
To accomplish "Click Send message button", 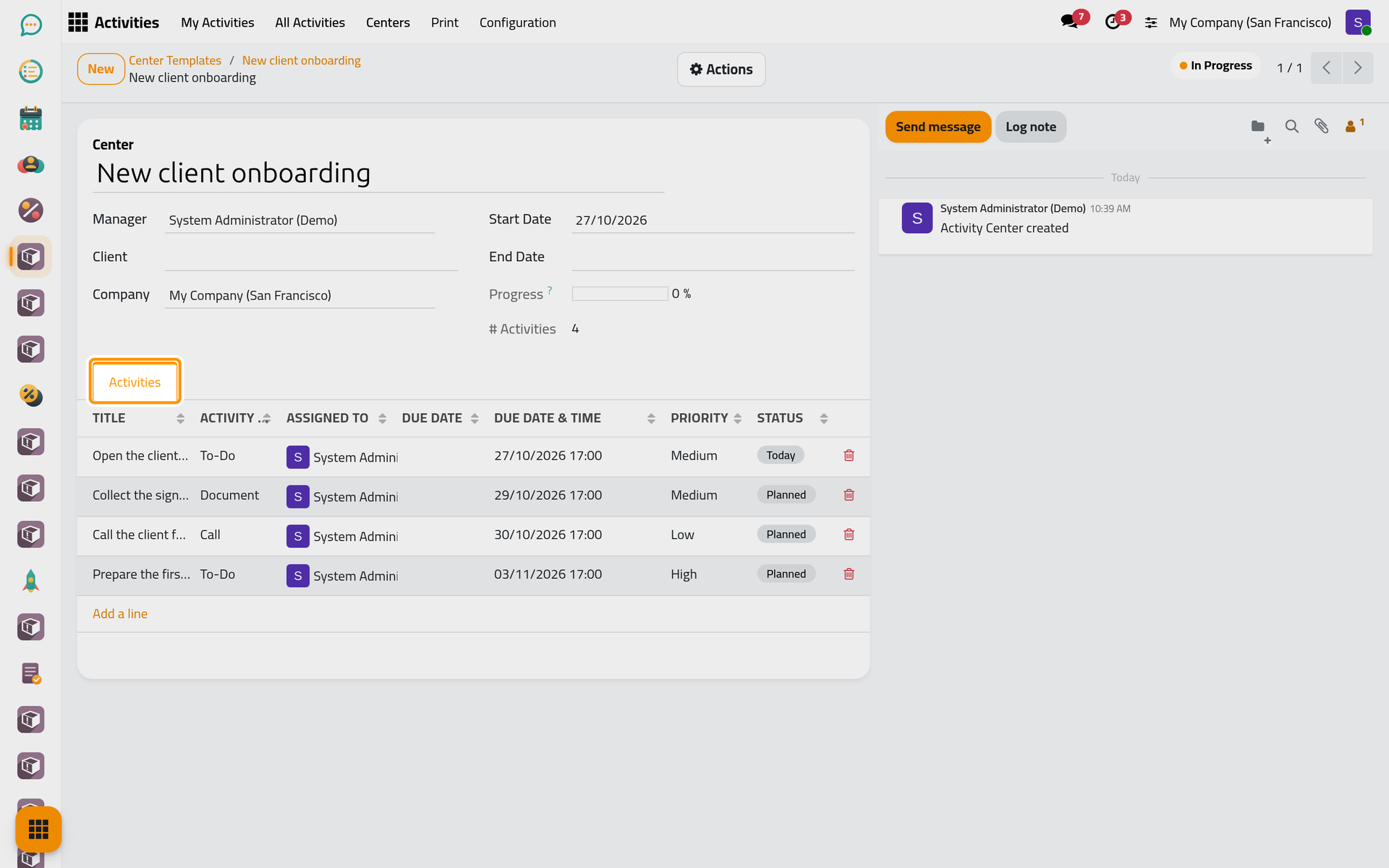I will [938, 127].
